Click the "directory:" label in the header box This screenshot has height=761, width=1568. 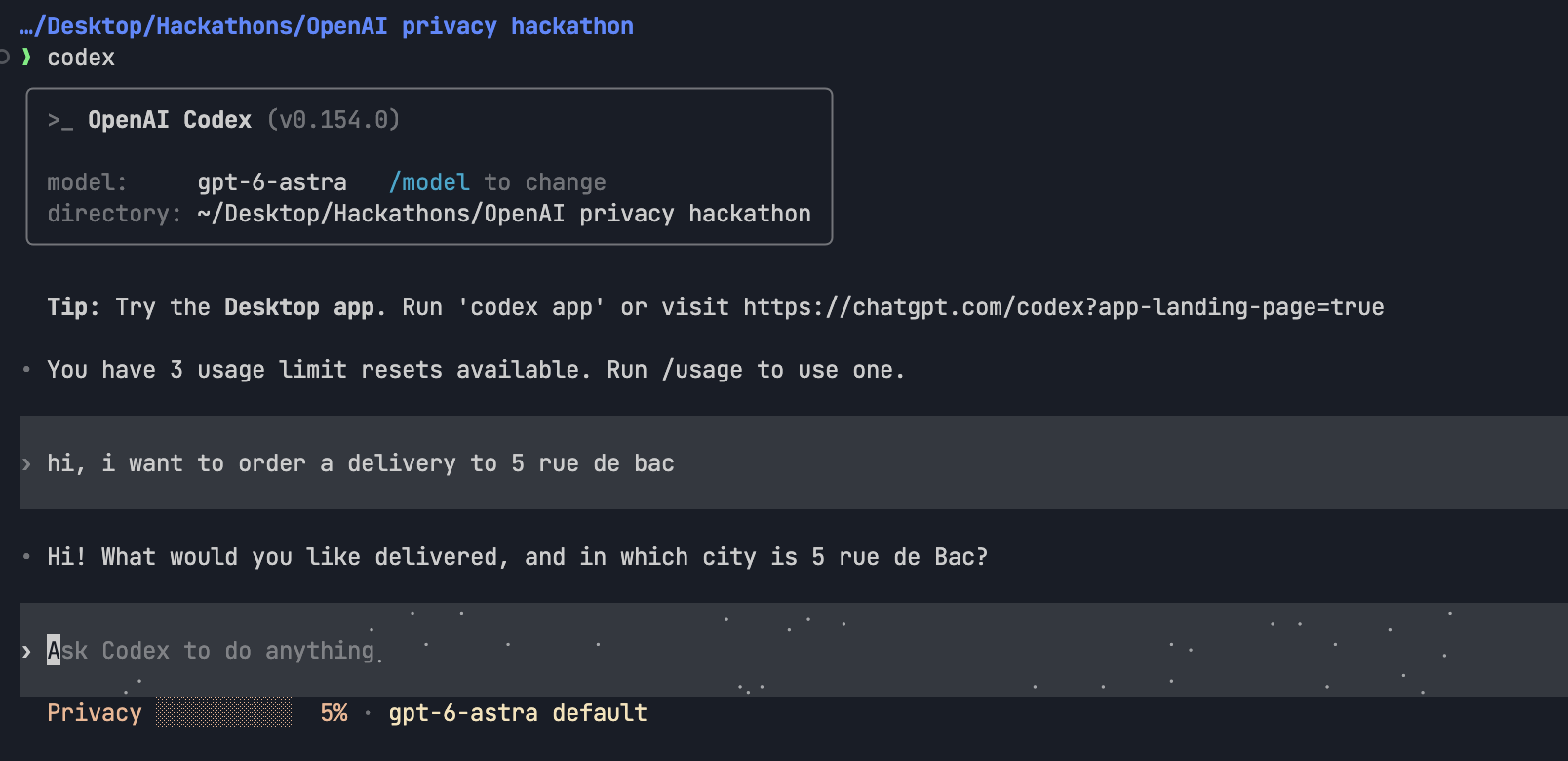pyautogui.click(x=114, y=214)
